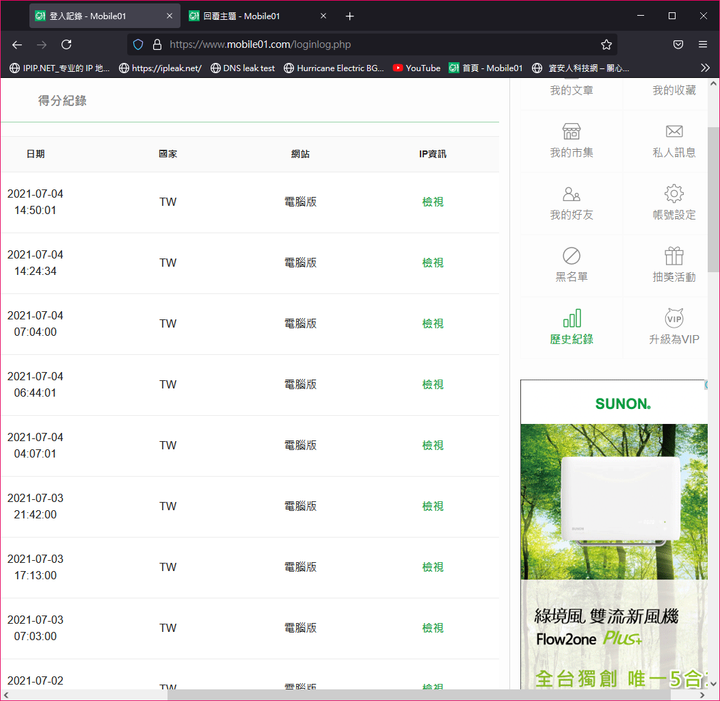Open a new tab with the plus button
Viewport: 720px width, 701px height.
349,16
